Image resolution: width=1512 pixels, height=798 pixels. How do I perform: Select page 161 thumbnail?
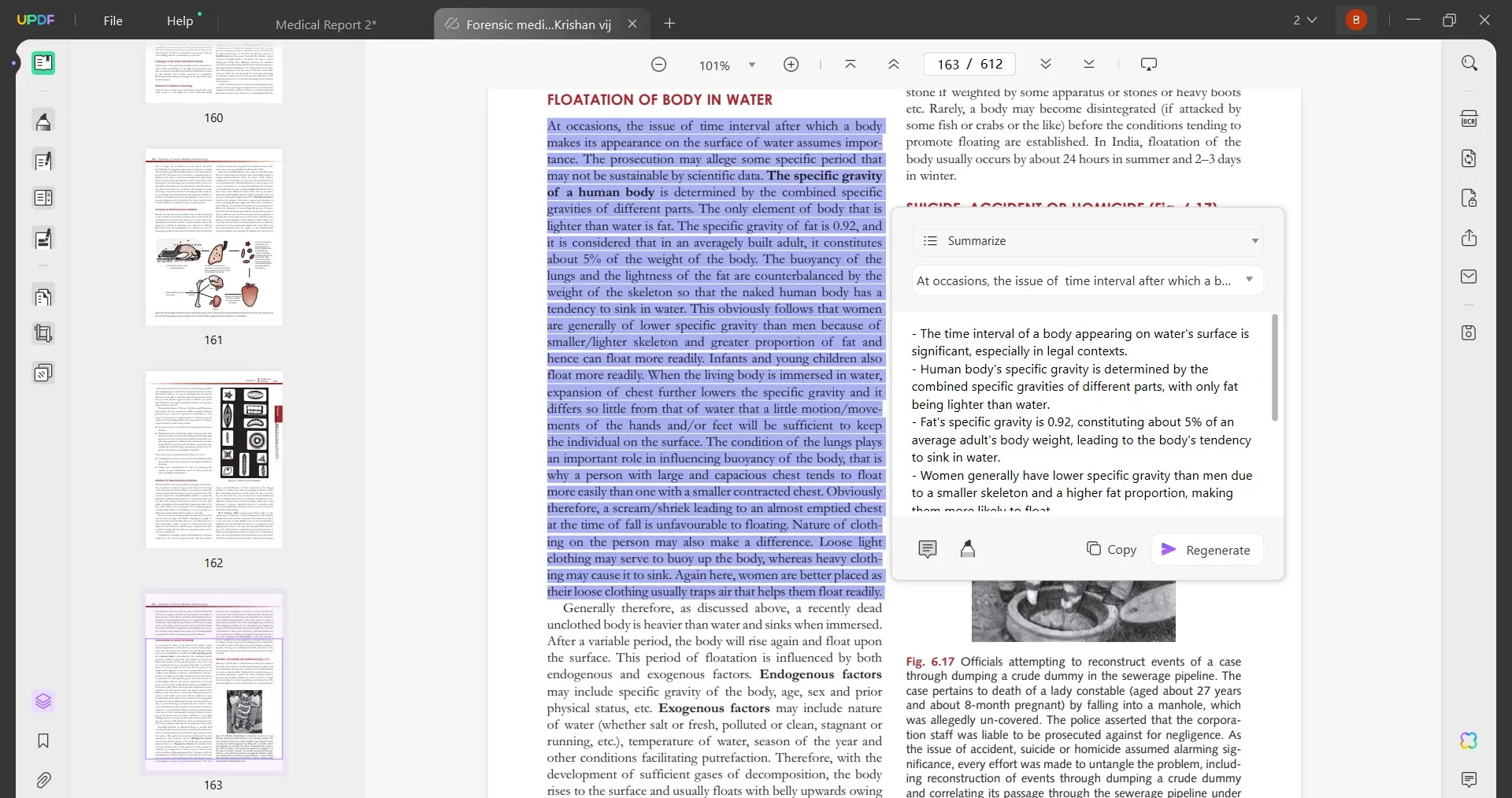213,237
